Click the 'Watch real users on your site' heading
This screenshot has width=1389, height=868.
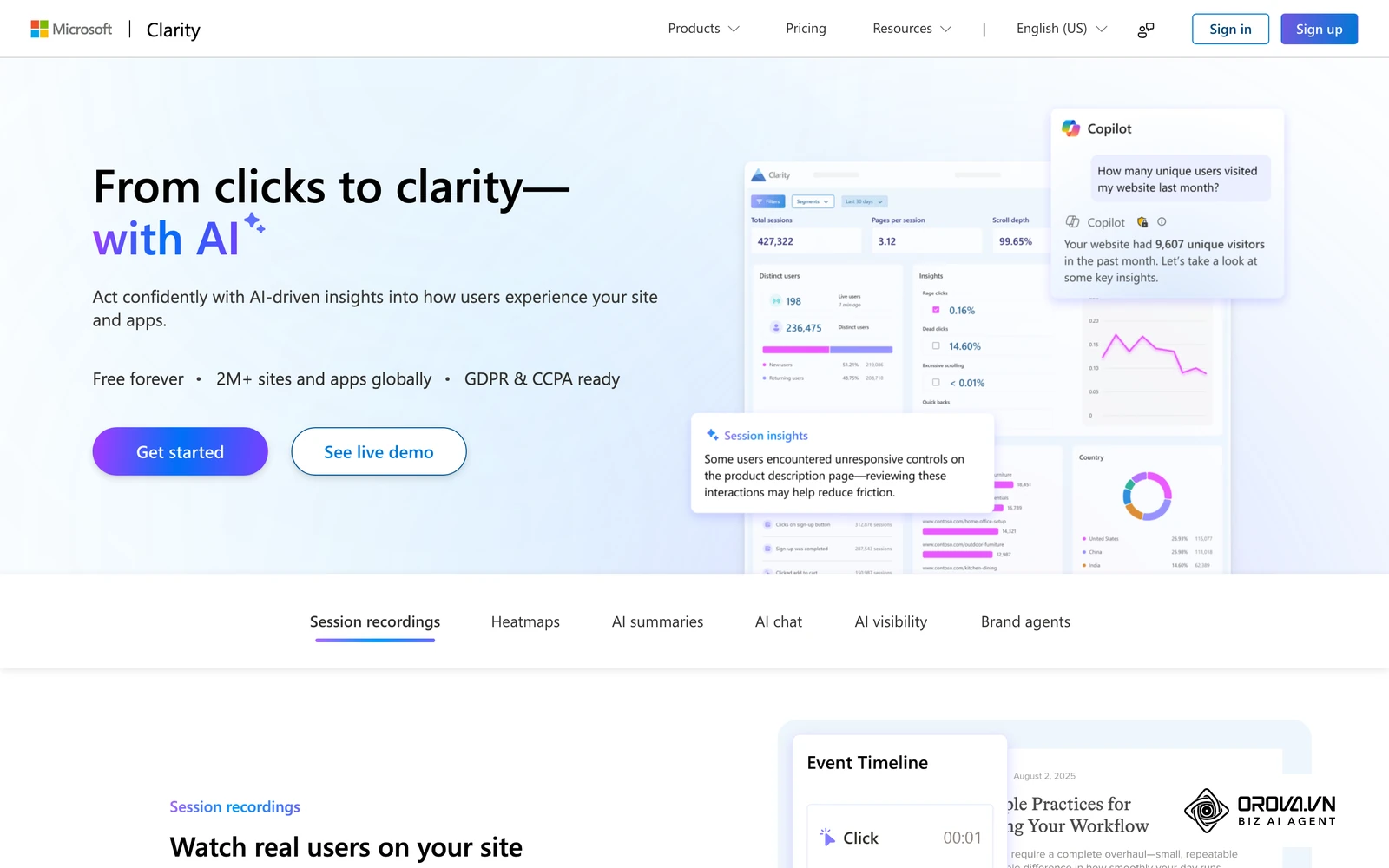point(346,846)
